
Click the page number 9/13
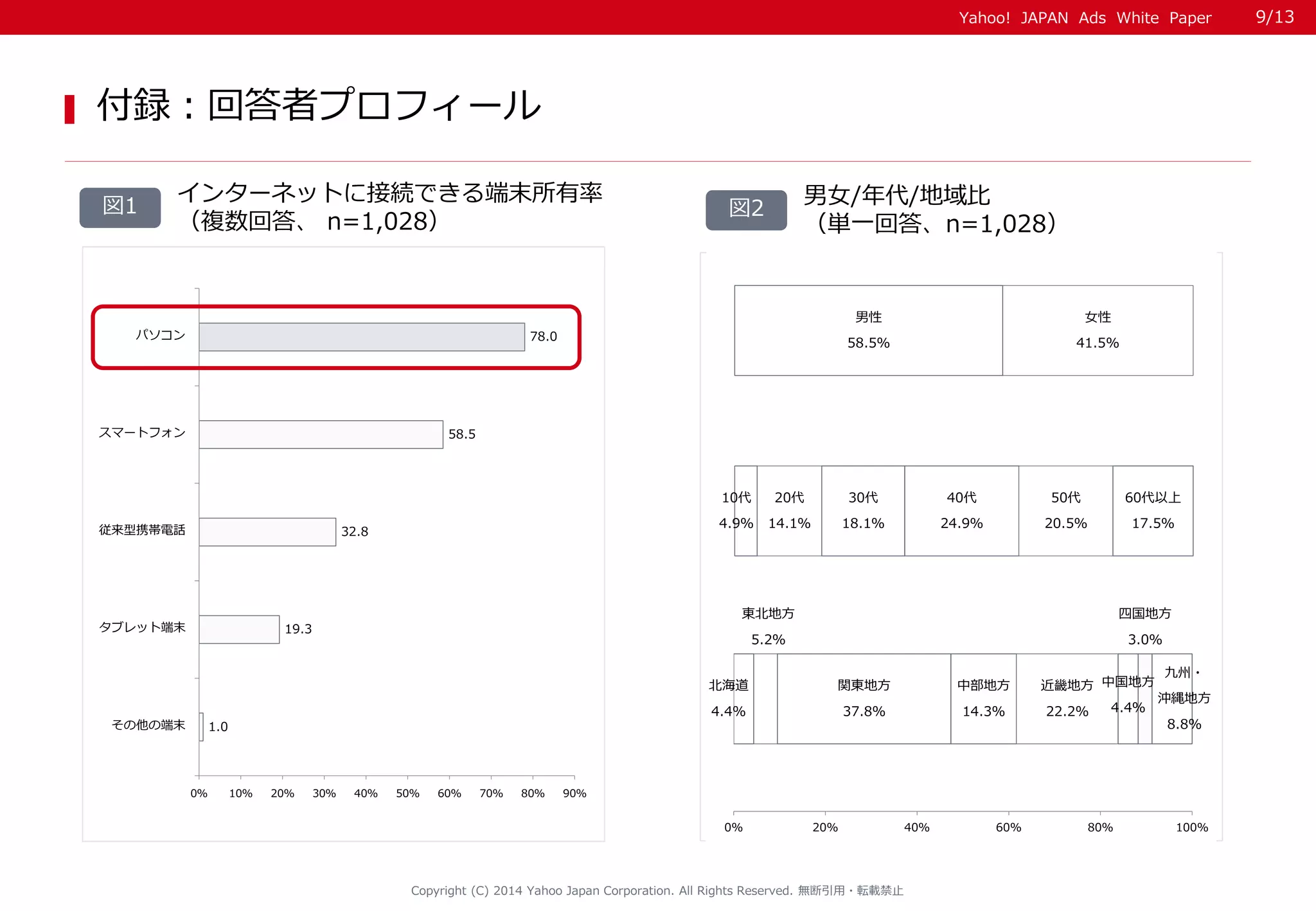point(1275,17)
